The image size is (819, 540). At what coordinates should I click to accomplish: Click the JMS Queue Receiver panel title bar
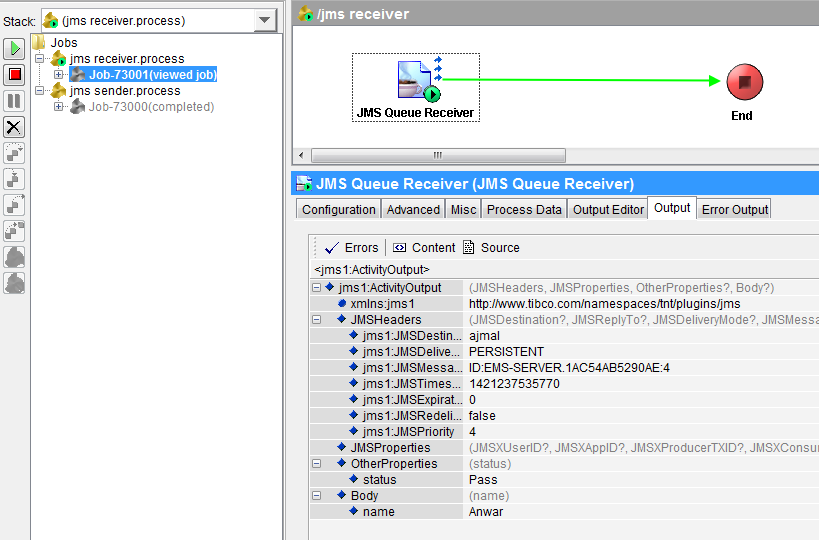click(x=555, y=183)
